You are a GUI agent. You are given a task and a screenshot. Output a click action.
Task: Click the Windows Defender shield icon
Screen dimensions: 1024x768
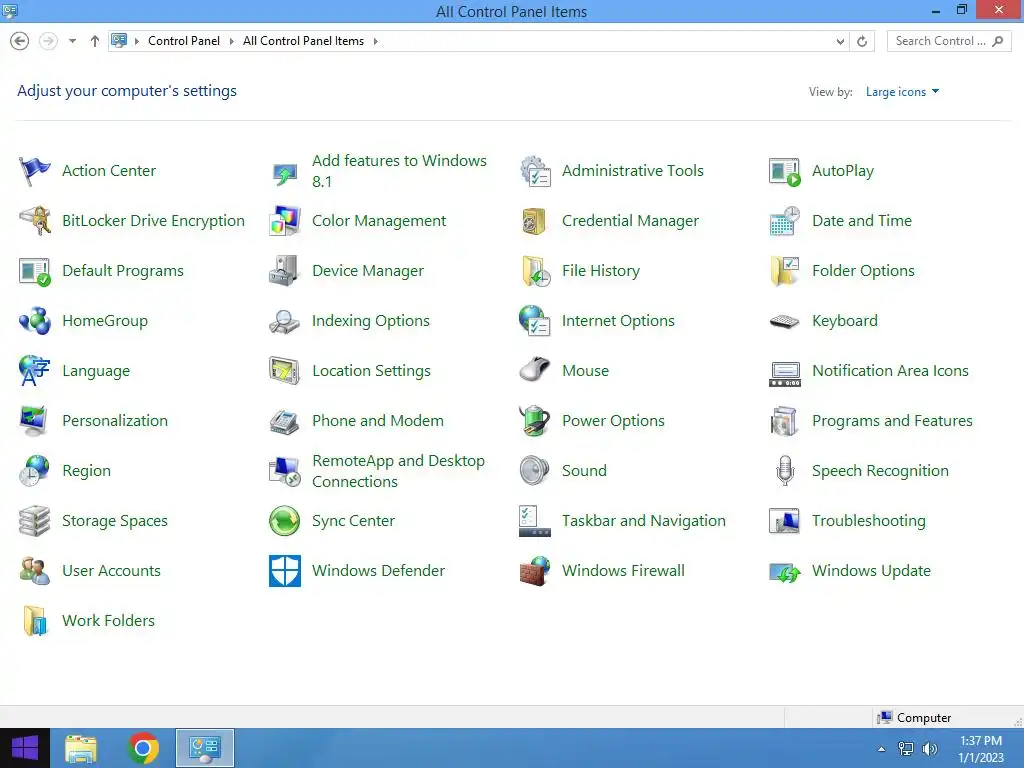coord(285,571)
